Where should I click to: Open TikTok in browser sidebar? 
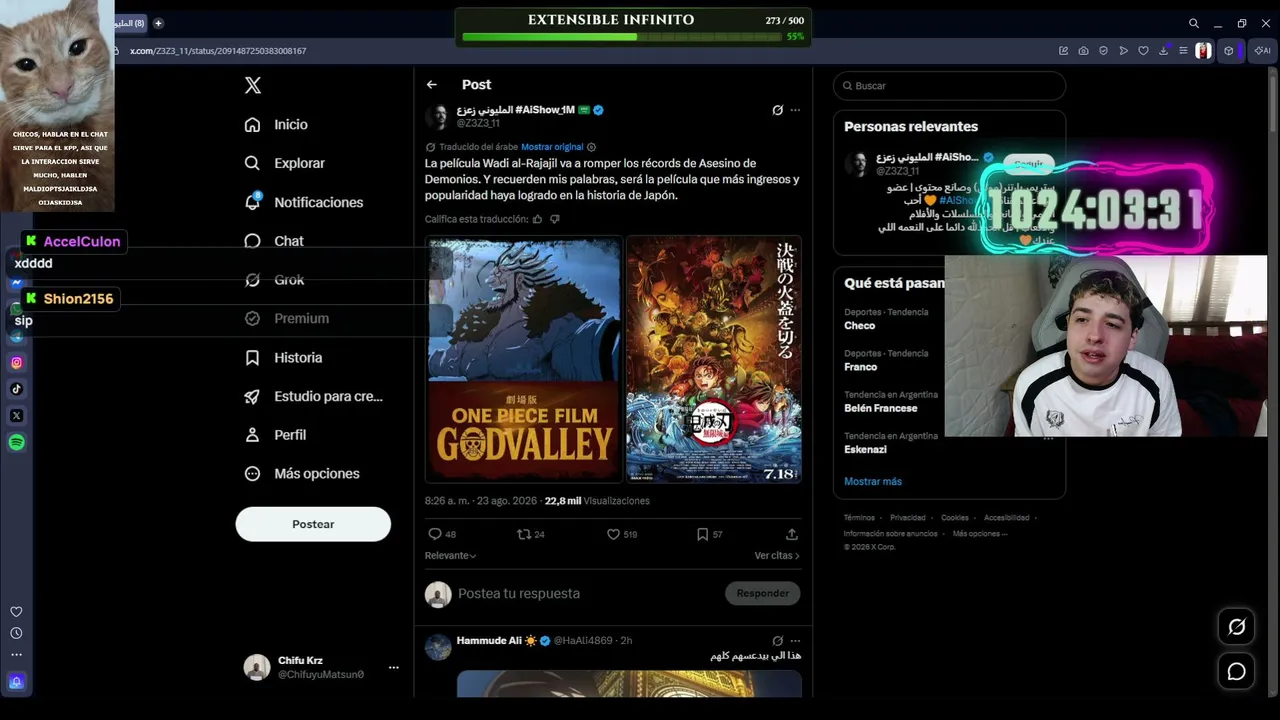pyautogui.click(x=16, y=389)
